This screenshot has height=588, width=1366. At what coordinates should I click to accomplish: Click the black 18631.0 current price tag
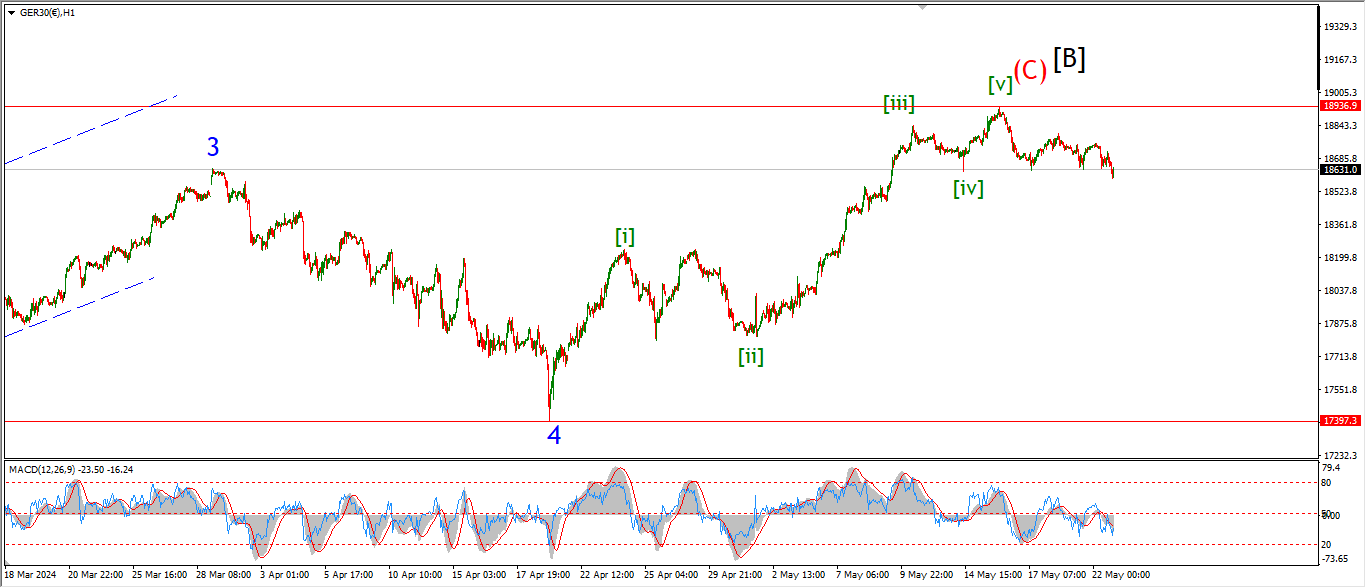pyautogui.click(x=1339, y=170)
